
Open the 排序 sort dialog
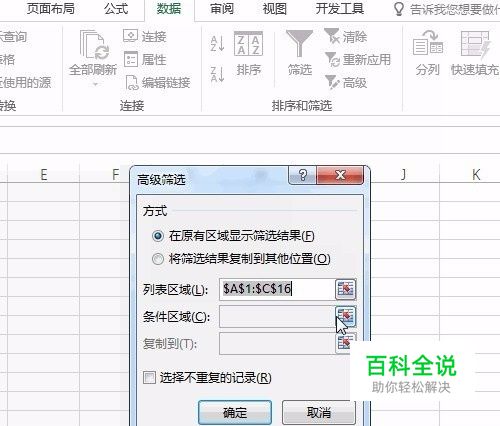(248, 54)
